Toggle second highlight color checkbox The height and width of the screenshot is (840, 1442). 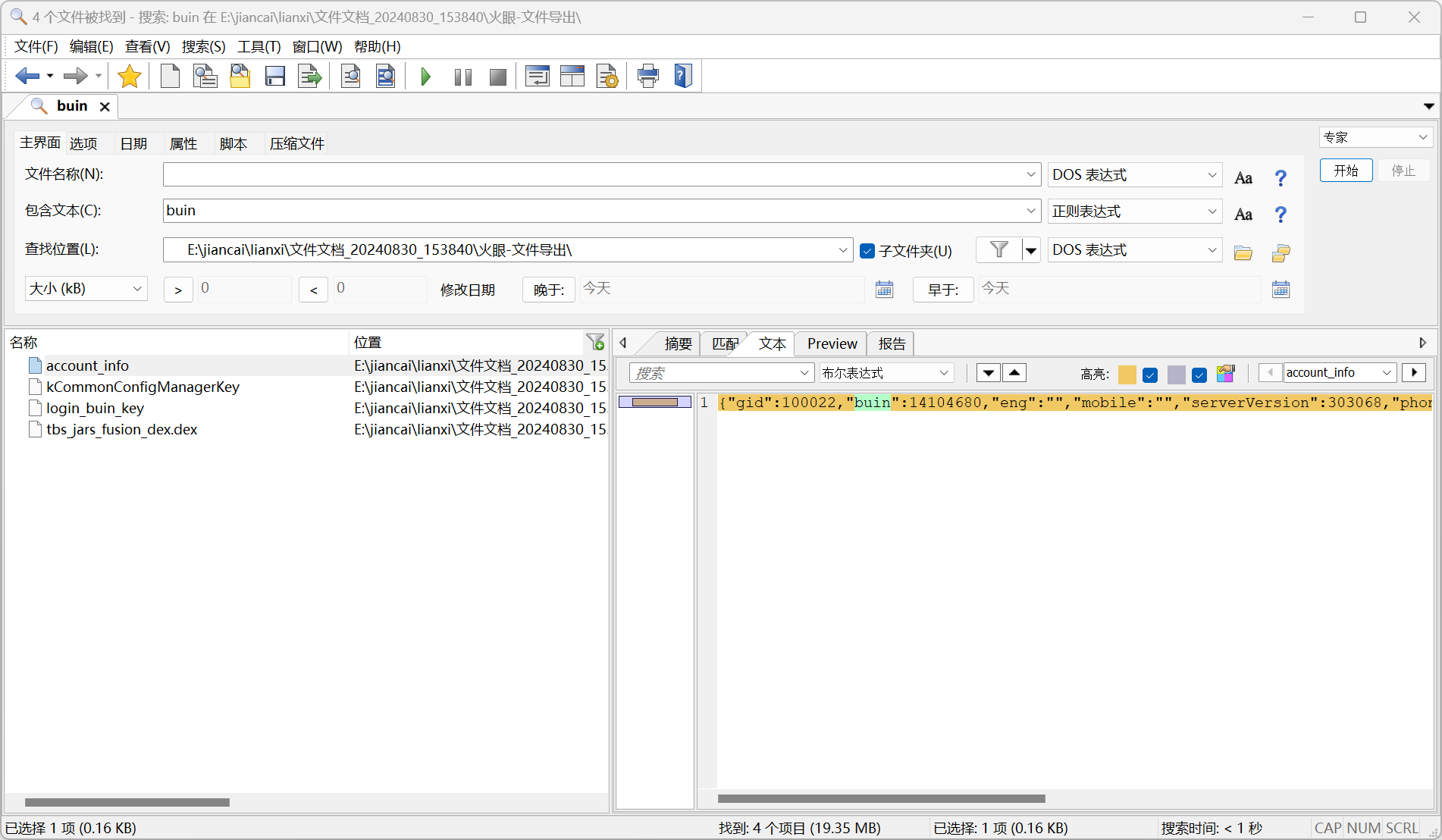click(1199, 375)
